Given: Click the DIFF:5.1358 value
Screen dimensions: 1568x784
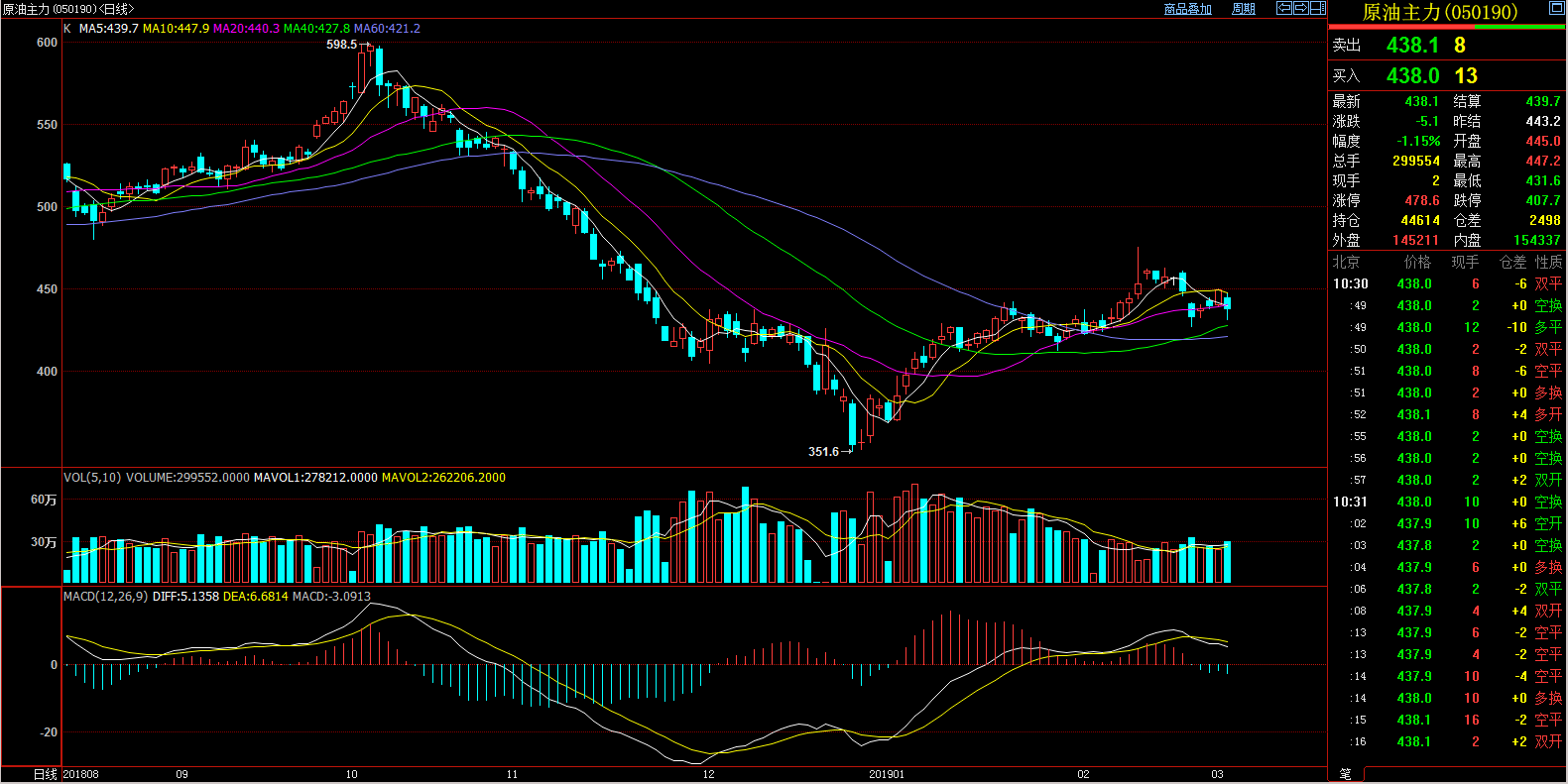Looking at the screenshot, I should 185,597.
